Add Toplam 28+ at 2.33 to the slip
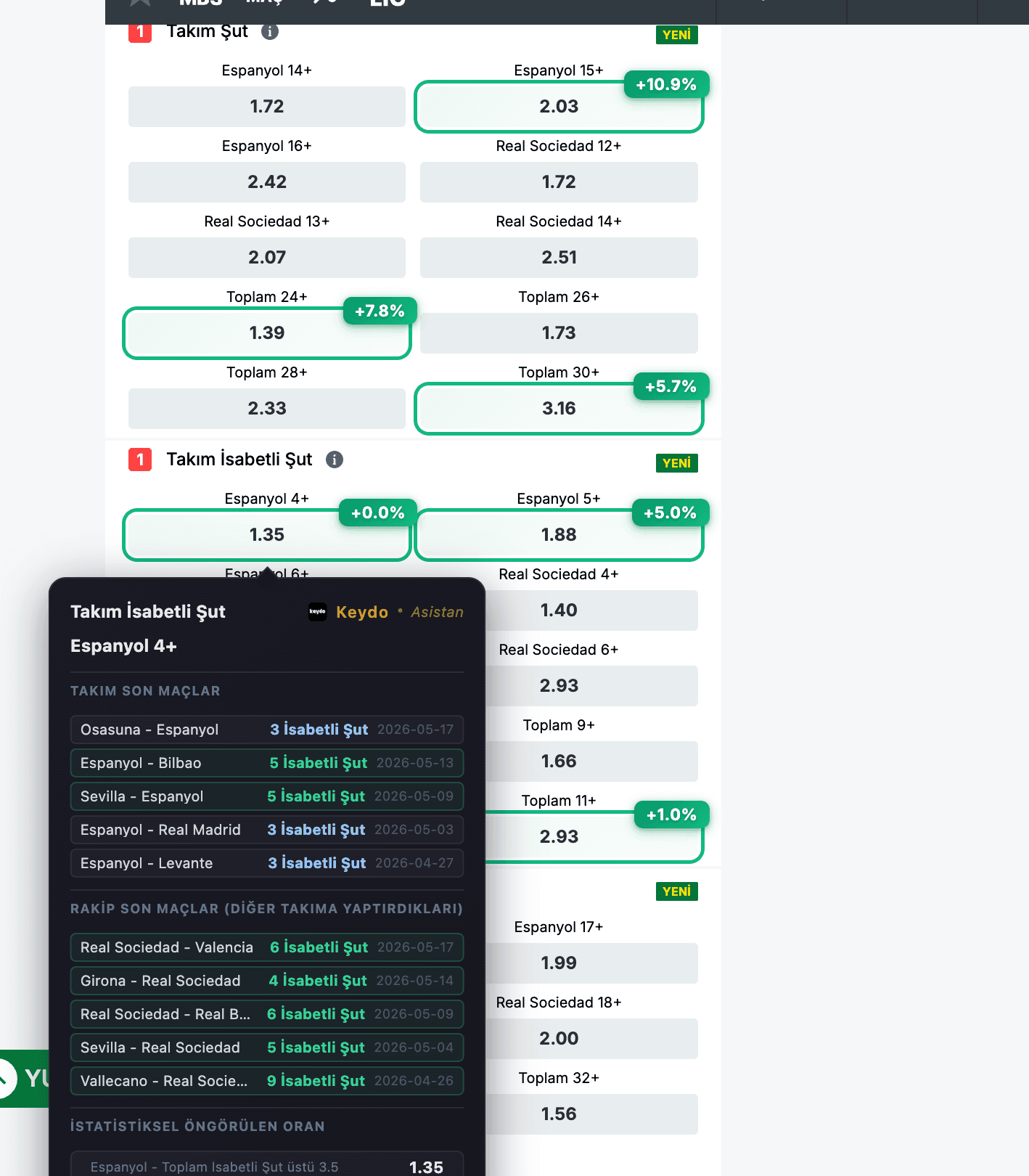The width and height of the screenshot is (1029, 1176). [267, 409]
